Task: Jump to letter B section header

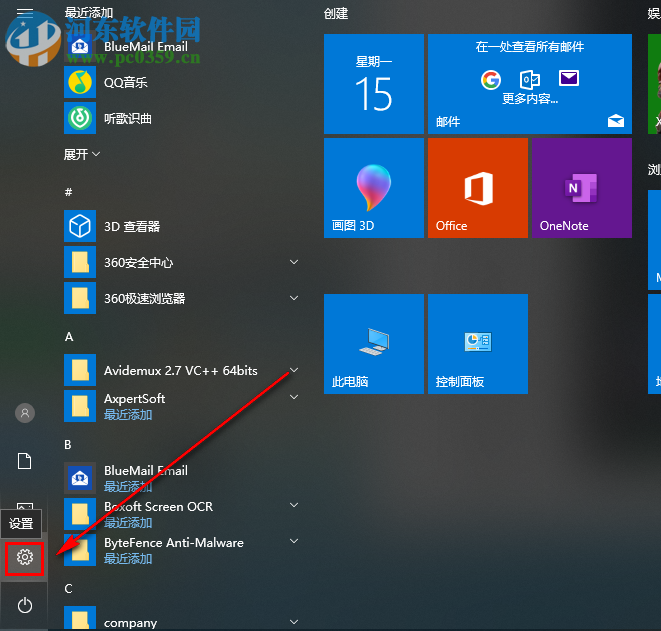Action: [68, 445]
